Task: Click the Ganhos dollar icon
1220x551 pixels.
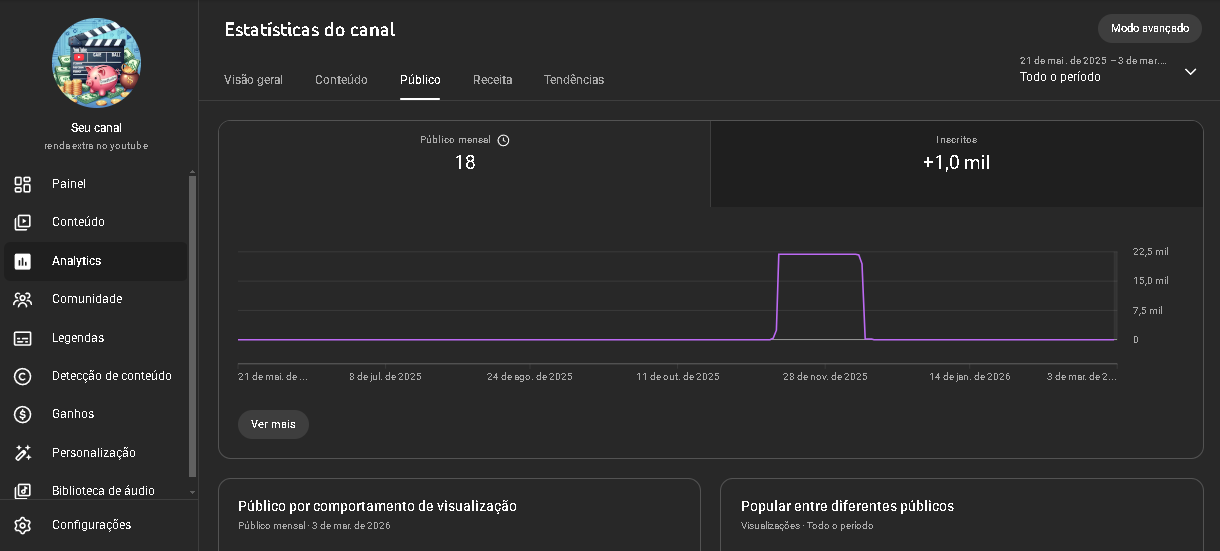Action: [x=22, y=414]
